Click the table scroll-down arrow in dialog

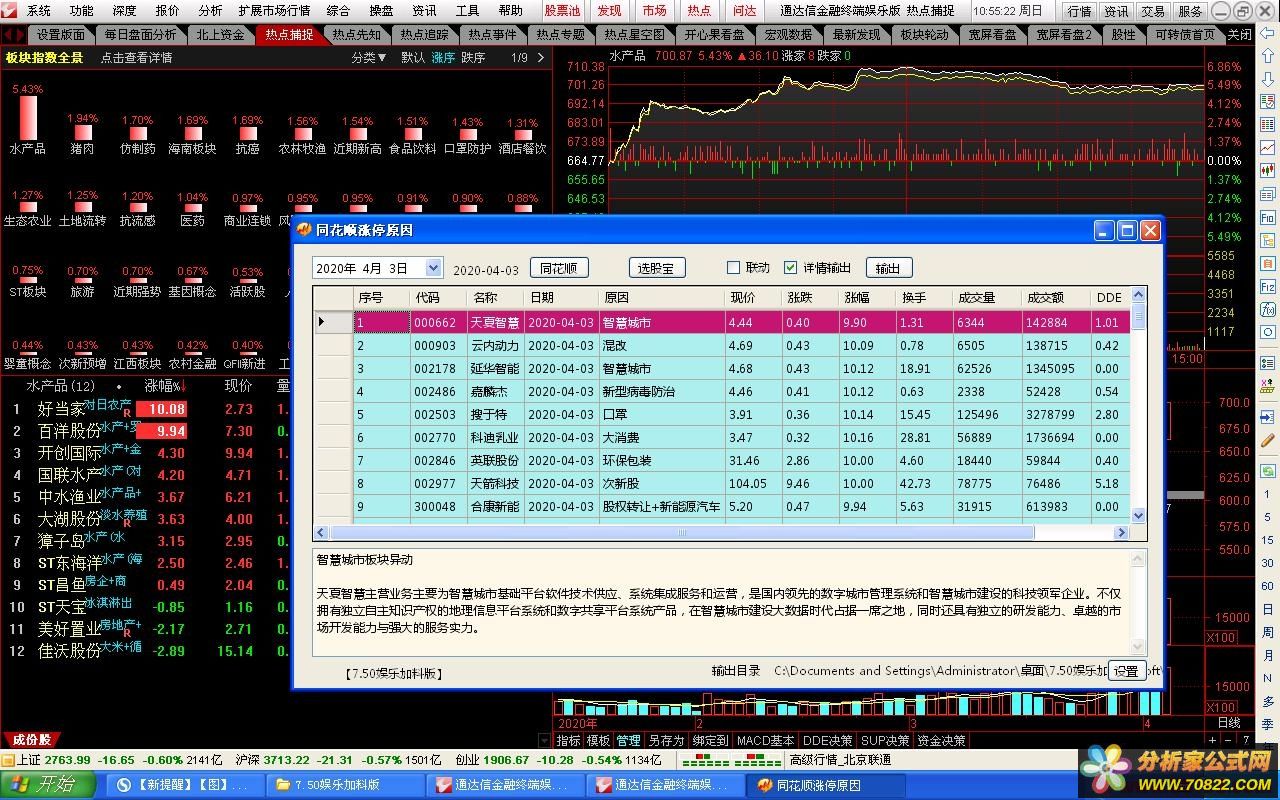click(1138, 516)
